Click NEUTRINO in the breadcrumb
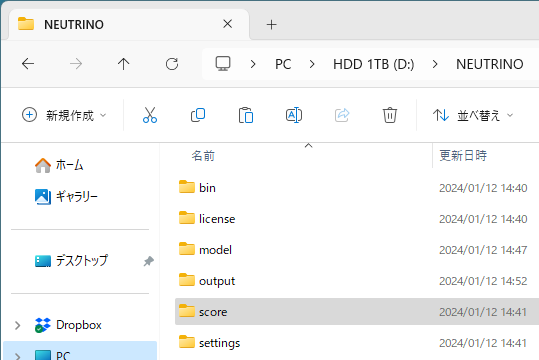Viewport: 539px width, 360px height. tap(490, 64)
